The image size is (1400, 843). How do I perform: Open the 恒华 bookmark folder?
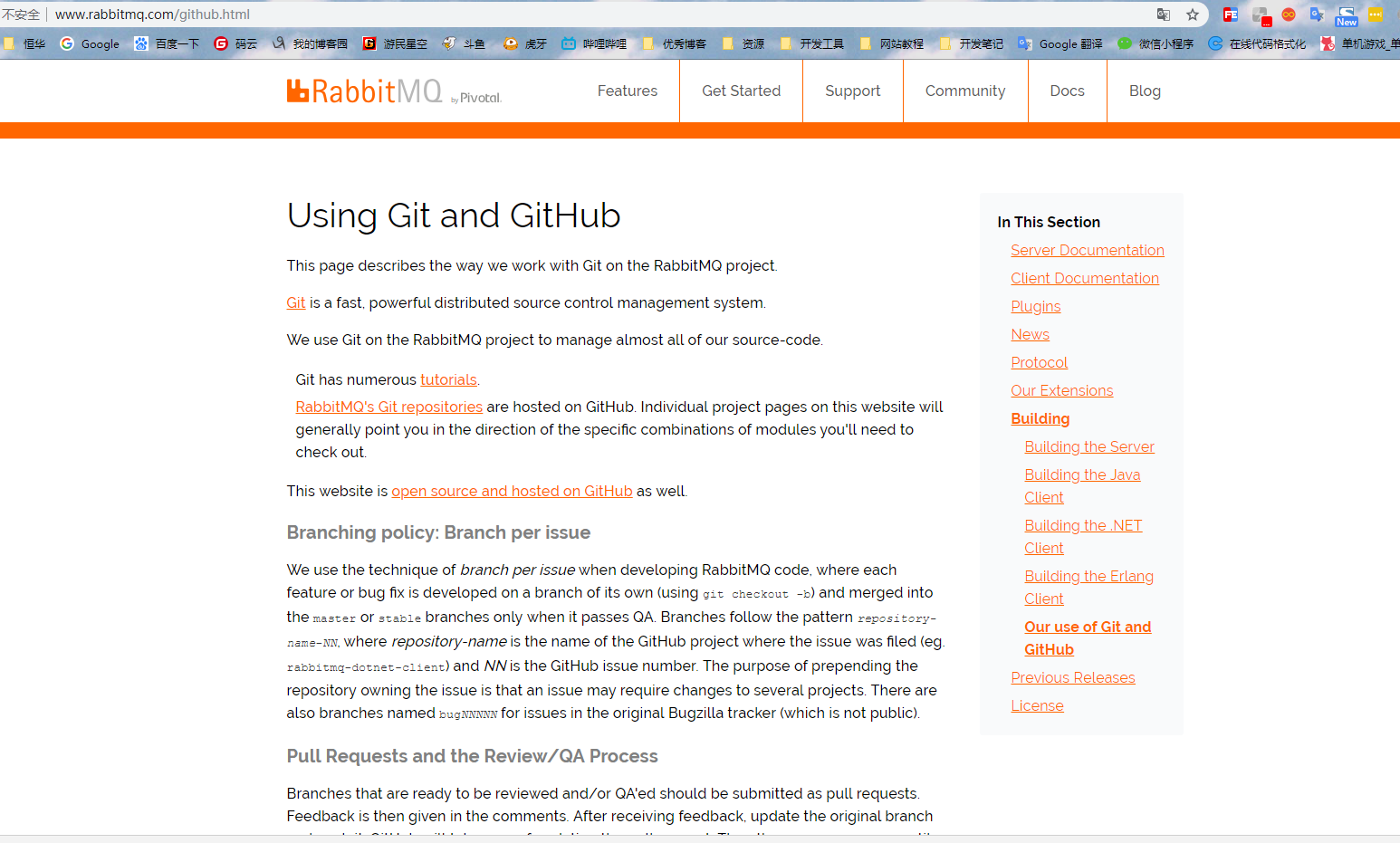pyautogui.click(x=24, y=43)
